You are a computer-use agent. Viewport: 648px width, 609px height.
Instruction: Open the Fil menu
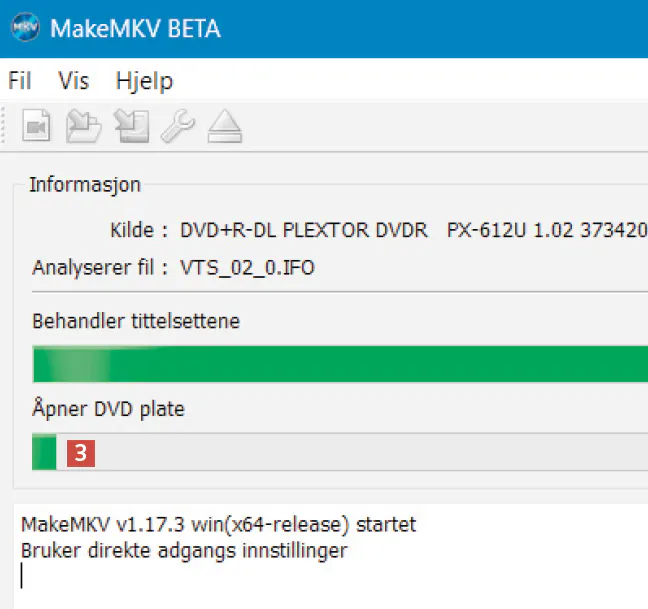(21, 81)
